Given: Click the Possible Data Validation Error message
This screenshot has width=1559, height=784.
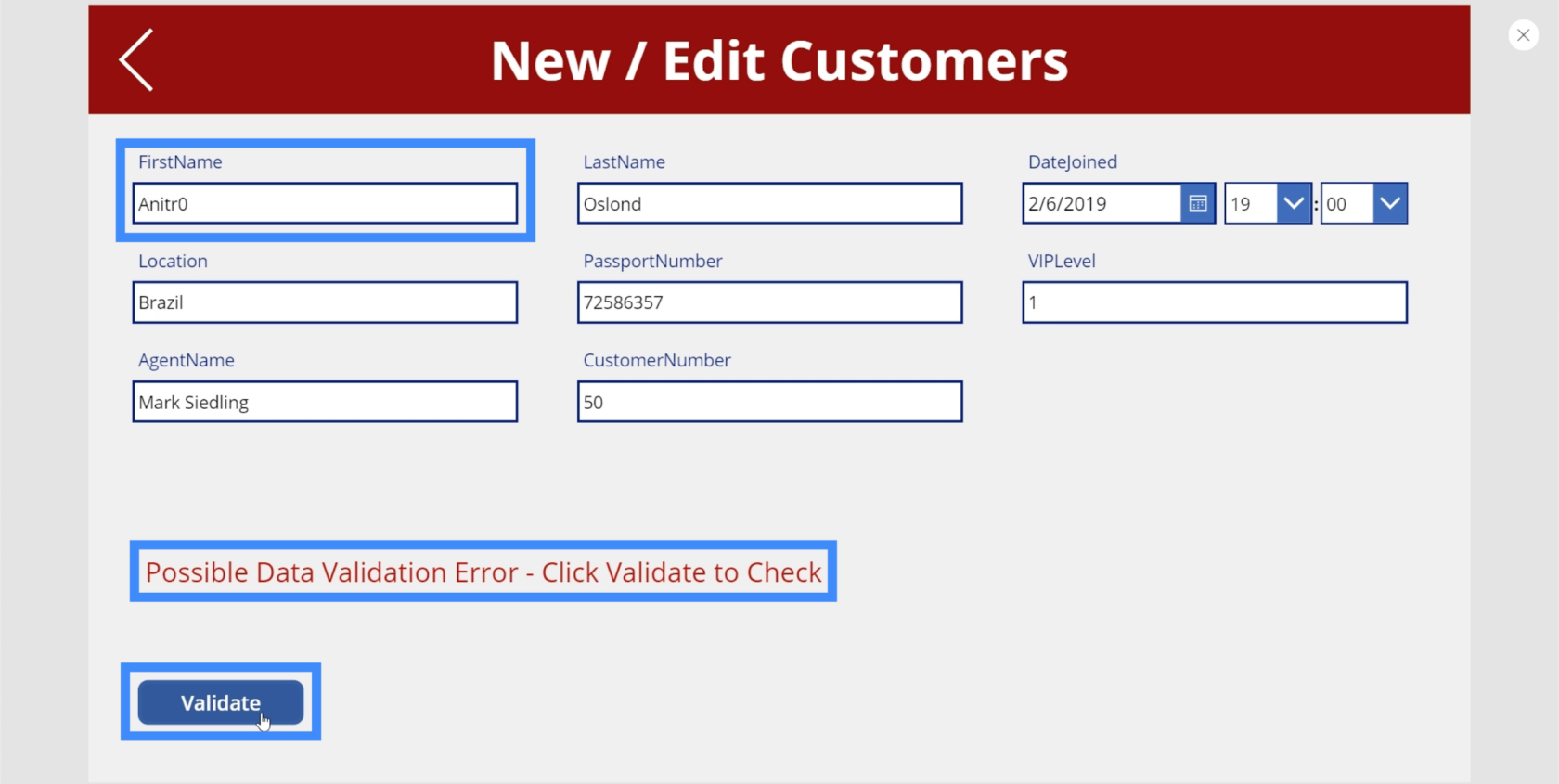Looking at the screenshot, I should tap(483, 572).
